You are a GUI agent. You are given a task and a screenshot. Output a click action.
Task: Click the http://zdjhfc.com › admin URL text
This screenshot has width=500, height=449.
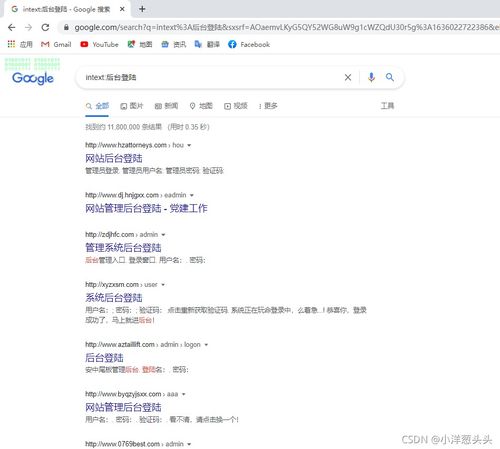click(122, 234)
